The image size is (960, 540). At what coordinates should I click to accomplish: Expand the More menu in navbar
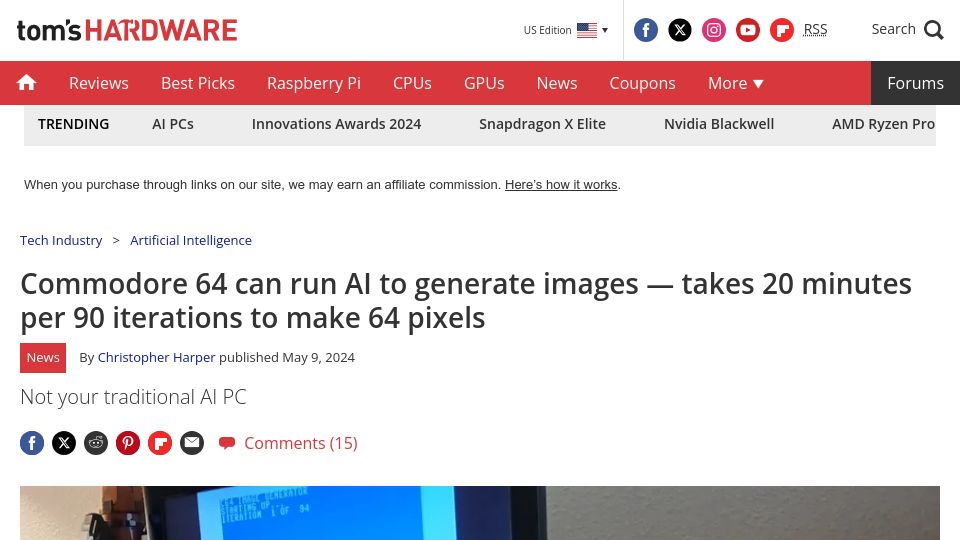pos(735,83)
